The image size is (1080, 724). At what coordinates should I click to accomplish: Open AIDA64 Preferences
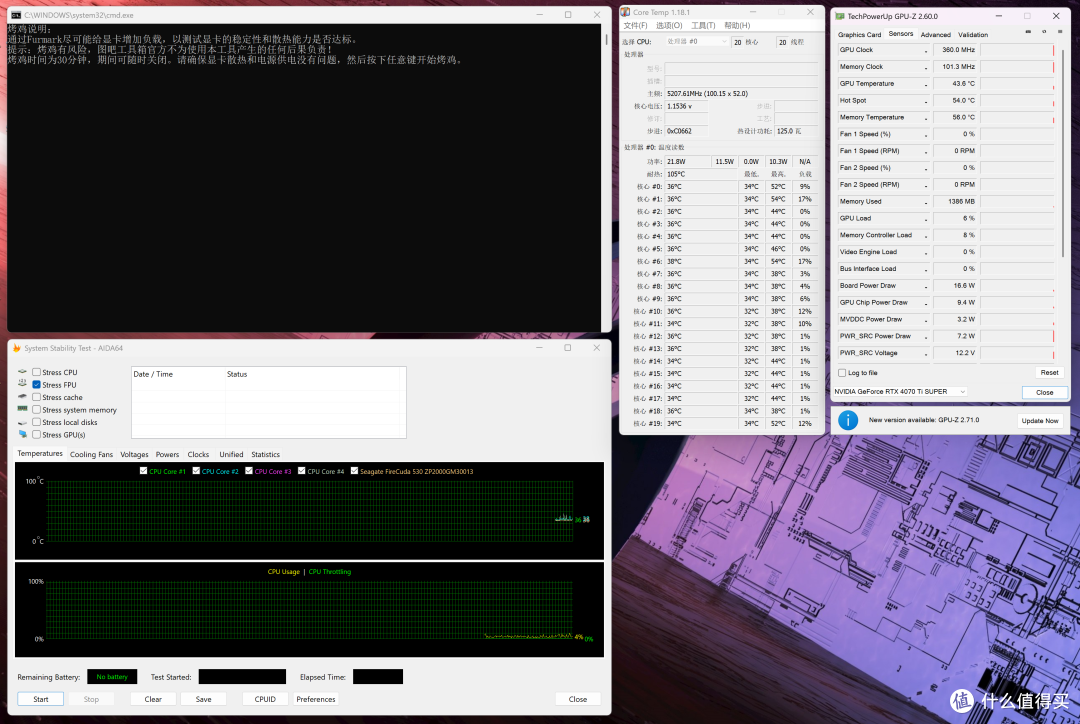click(x=315, y=699)
